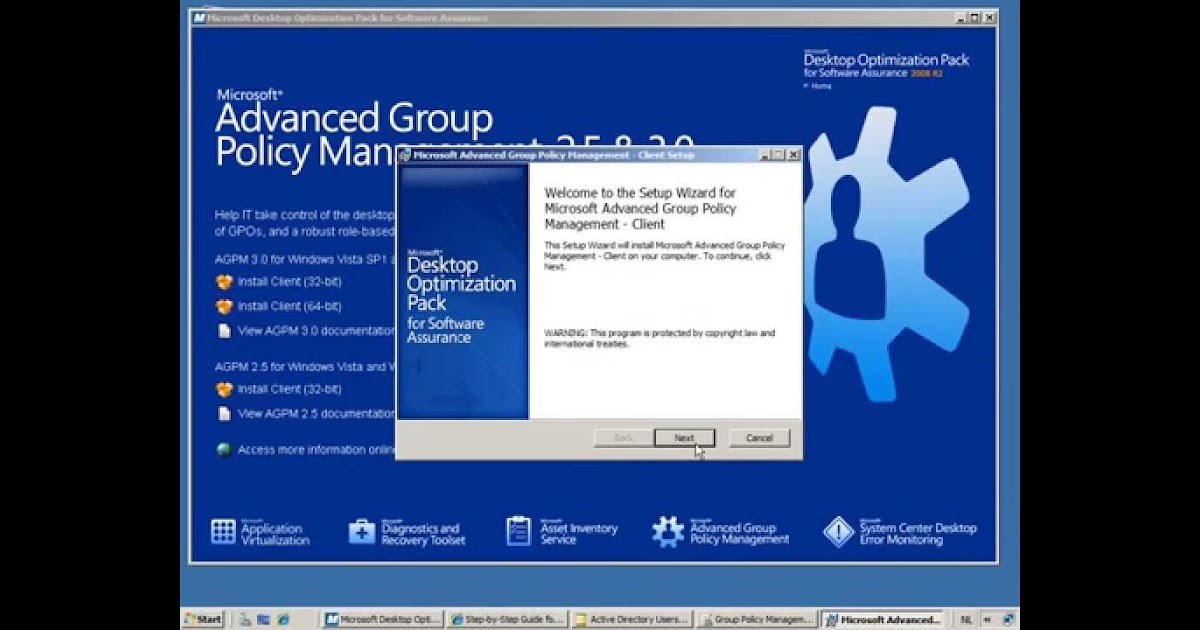The width and height of the screenshot is (1200, 630).
Task: Open the View AGPM 3.0 documentation link
Action: [x=306, y=330]
